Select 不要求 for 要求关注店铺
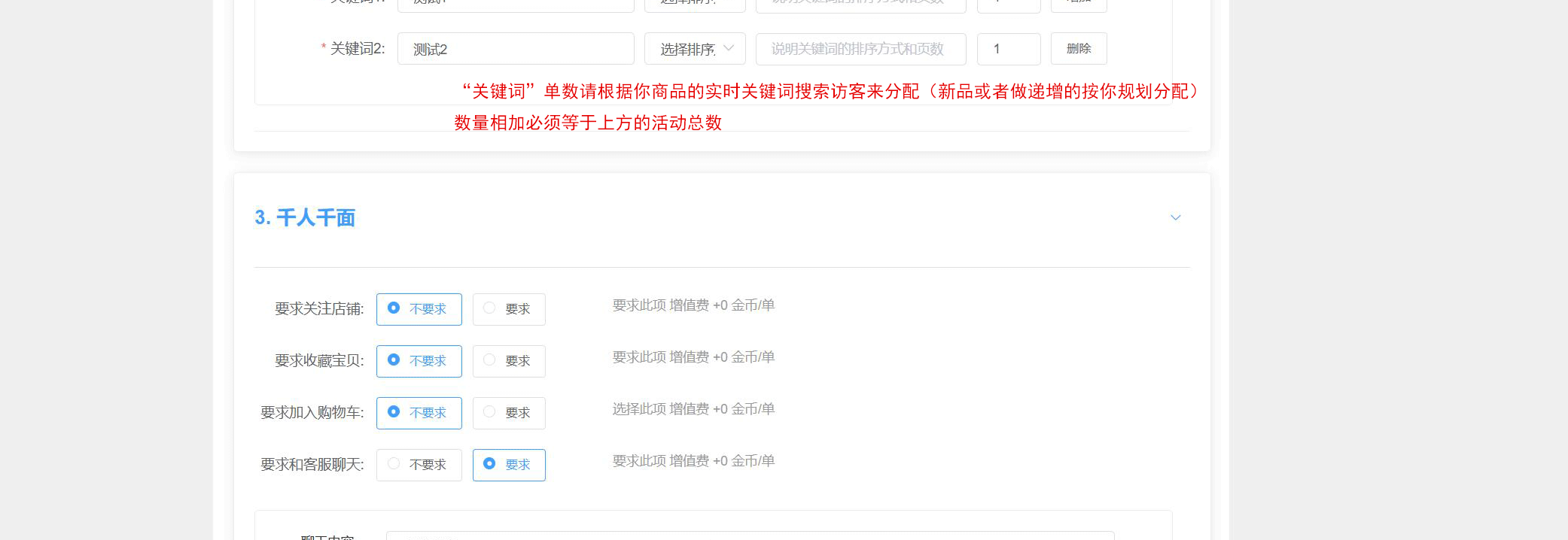The image size is (1568, 540). [419, 309]
